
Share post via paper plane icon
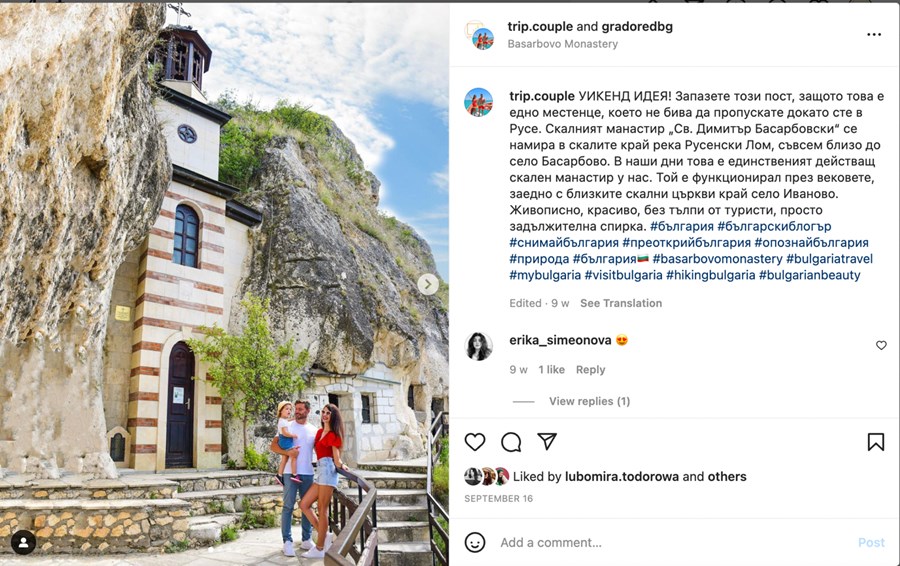click(547, 441)
